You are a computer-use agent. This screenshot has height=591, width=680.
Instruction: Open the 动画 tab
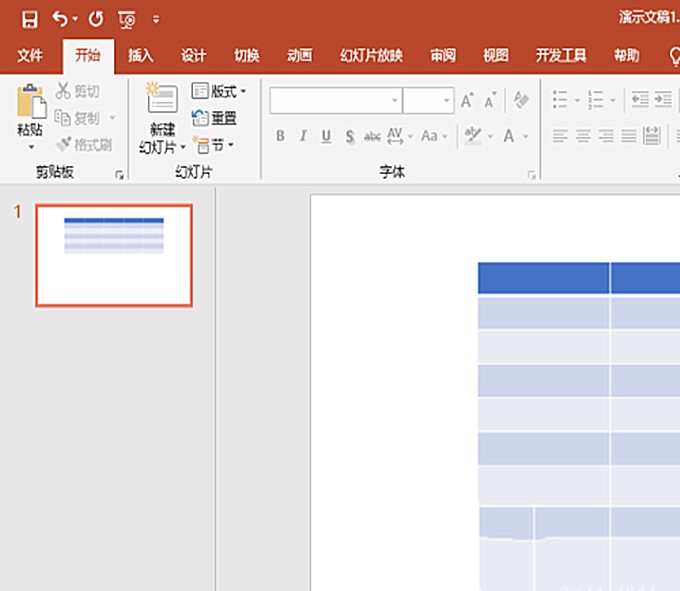[x=300, y=56]
